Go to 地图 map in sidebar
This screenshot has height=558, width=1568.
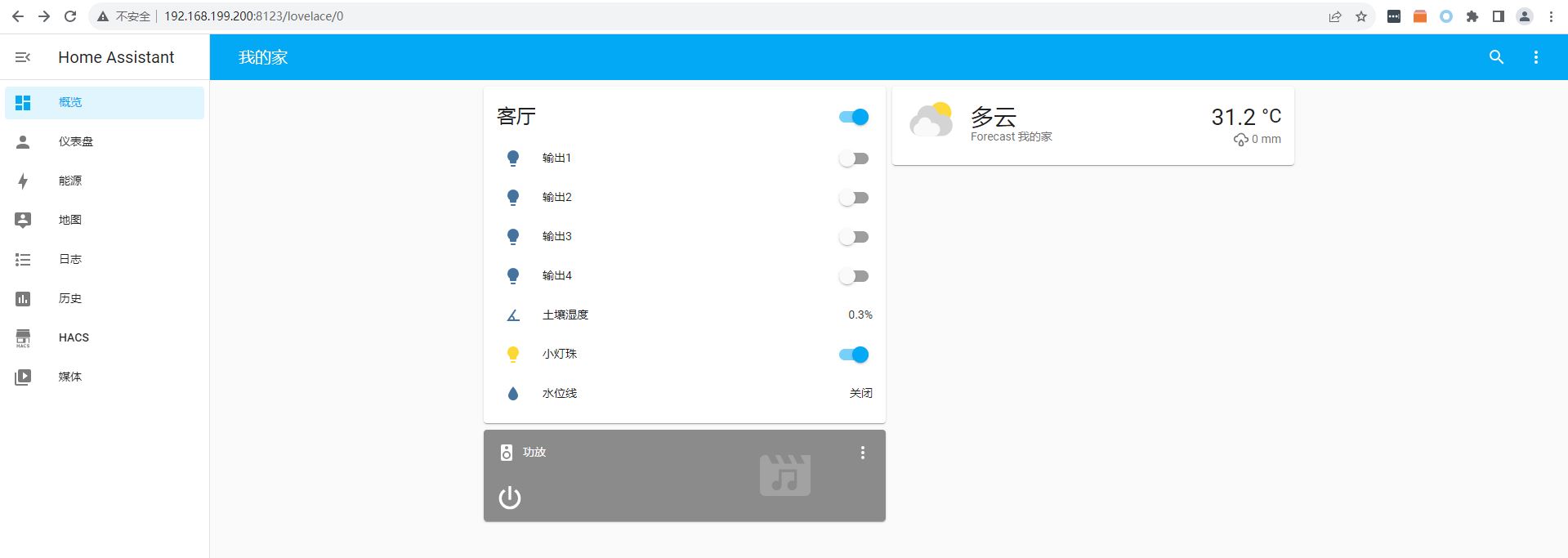[x=70, y=220]
